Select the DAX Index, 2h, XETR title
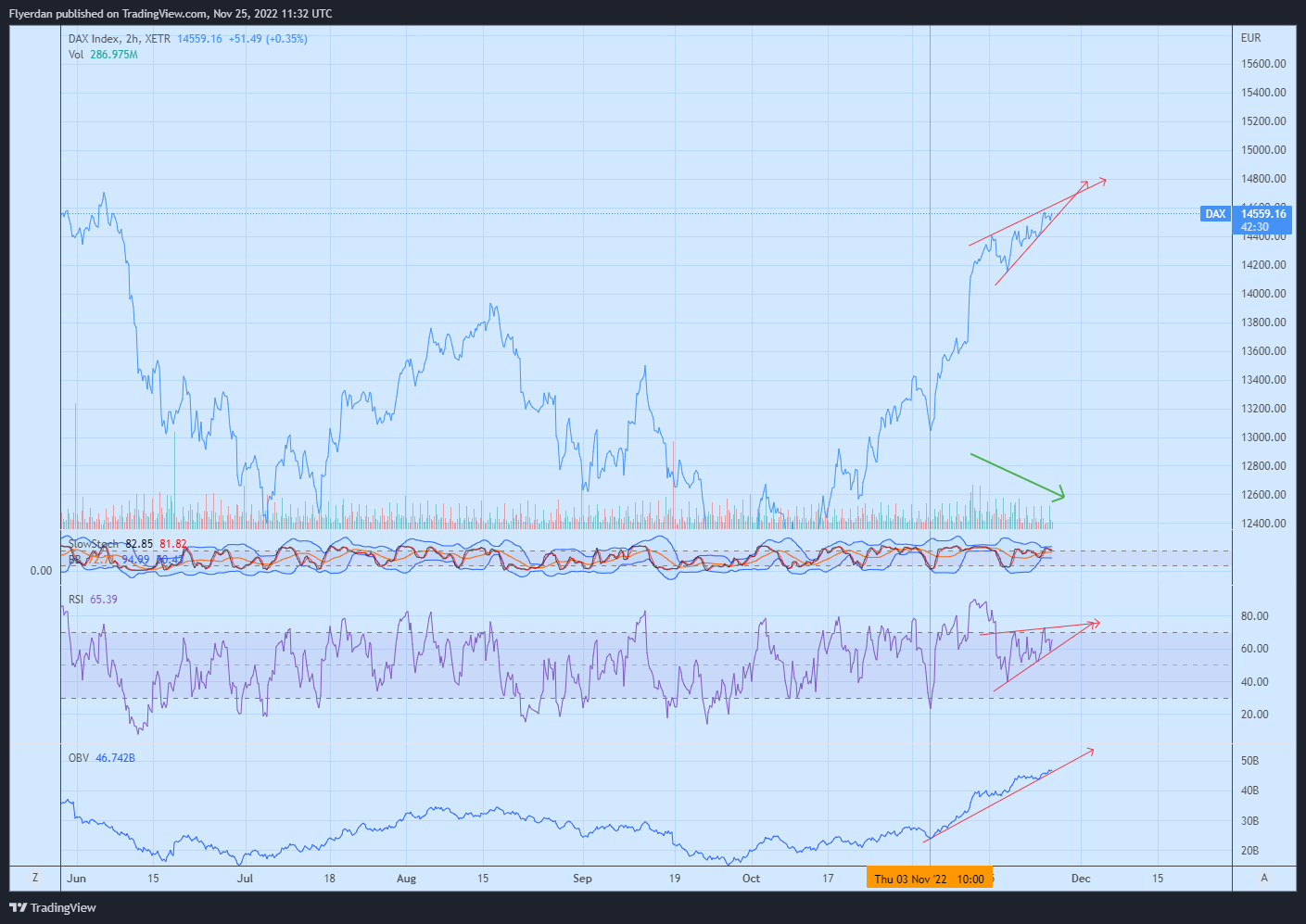 click(120, 39)
